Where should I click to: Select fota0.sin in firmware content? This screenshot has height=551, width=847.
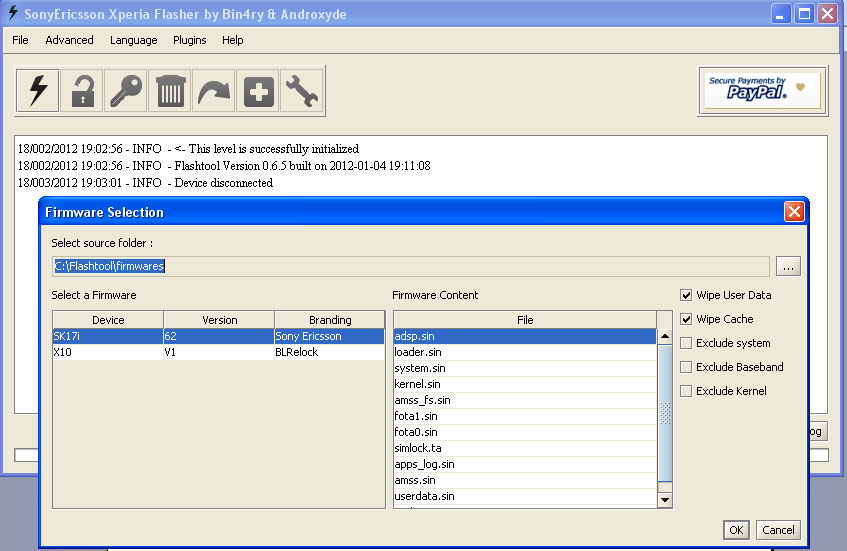coord(525,432)
